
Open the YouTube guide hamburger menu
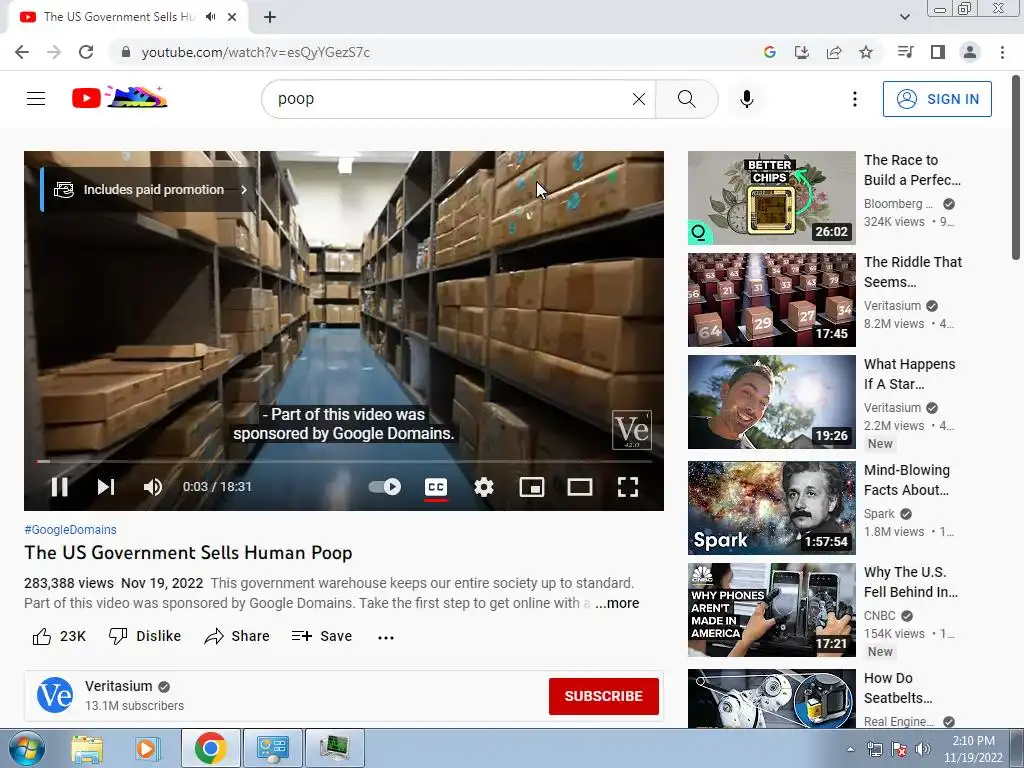click(36, 99)
